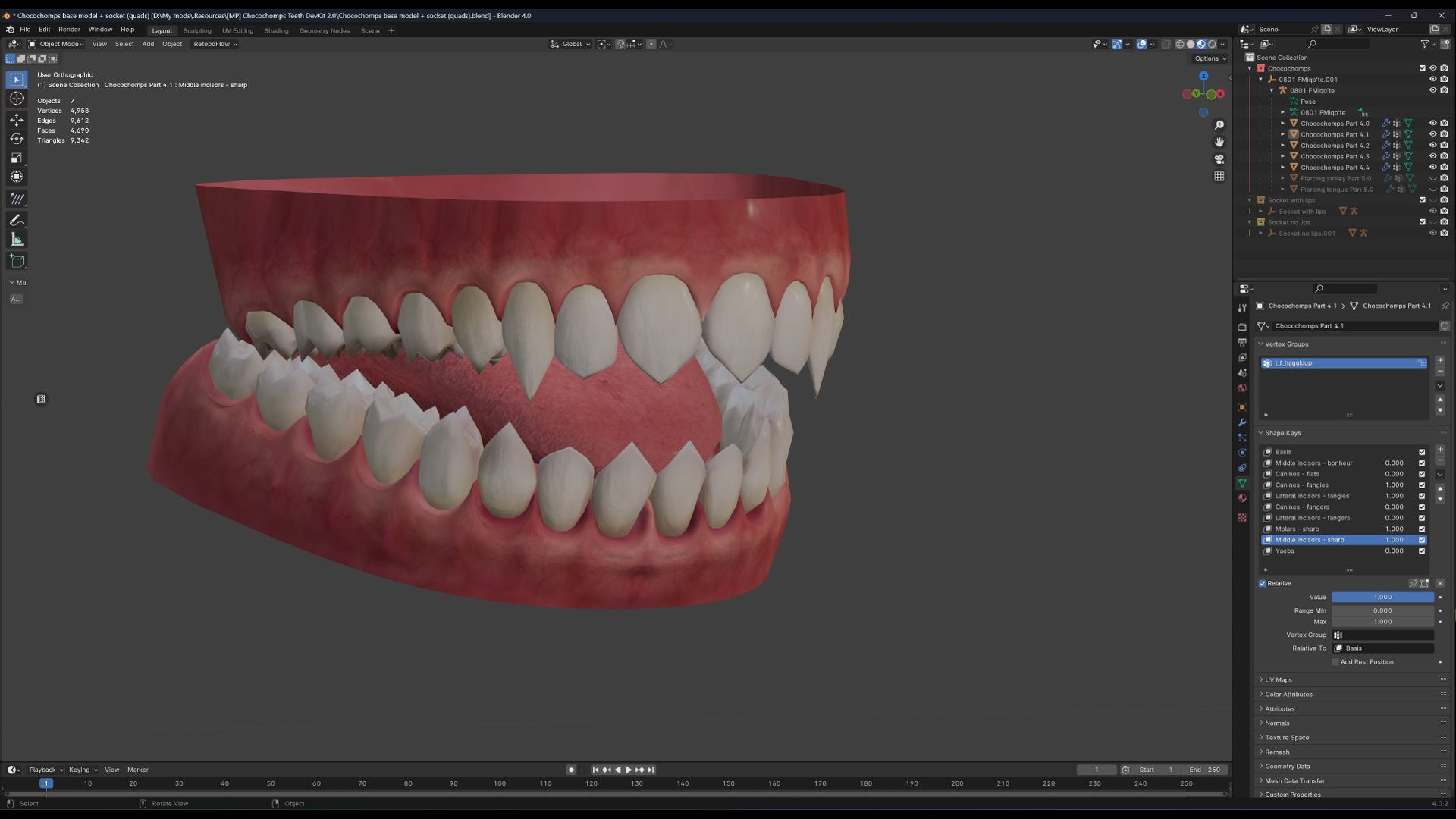Add new vertex group with plus button
1456x819 pixels.
1440,361
